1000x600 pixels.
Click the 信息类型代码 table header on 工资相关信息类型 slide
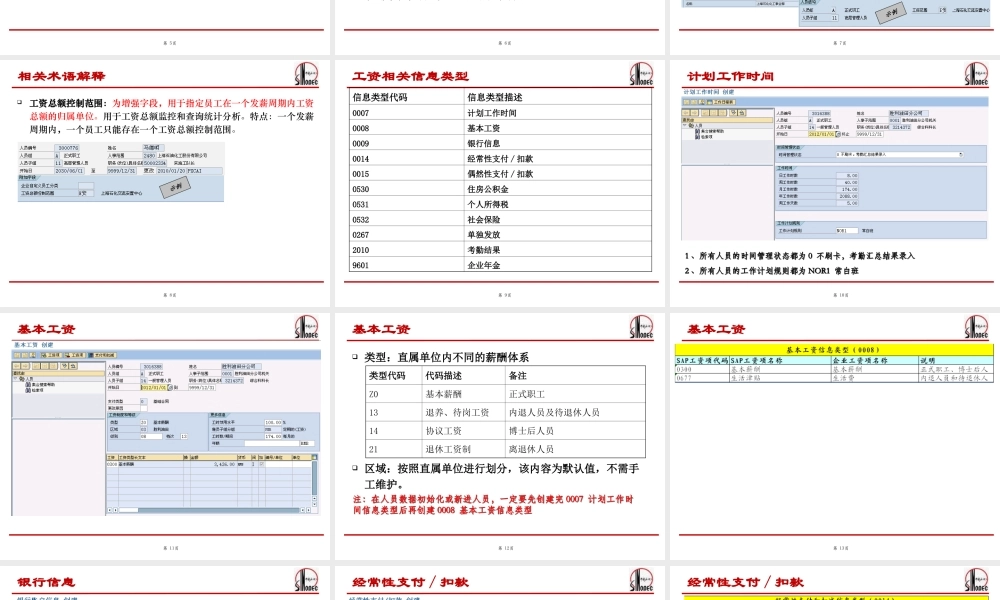coord(383,97)
